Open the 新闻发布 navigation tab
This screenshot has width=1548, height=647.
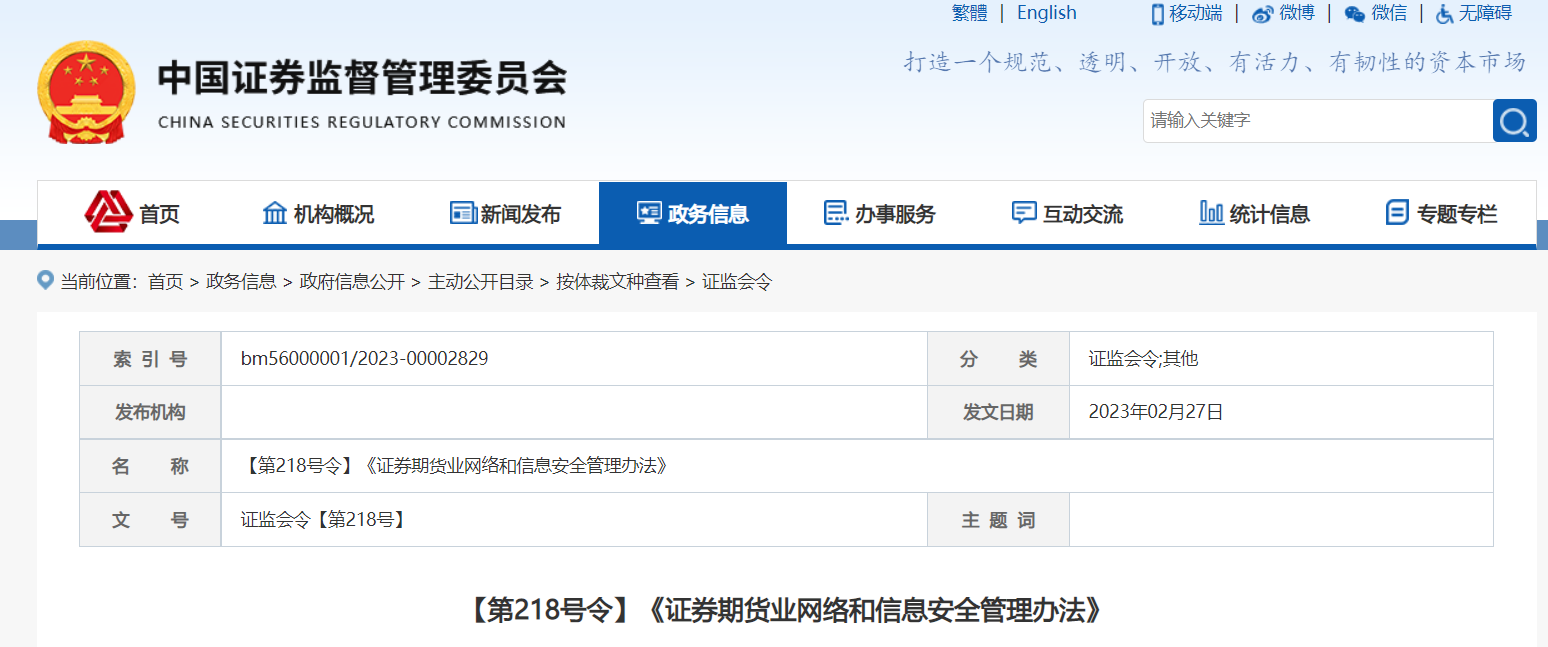505,213
